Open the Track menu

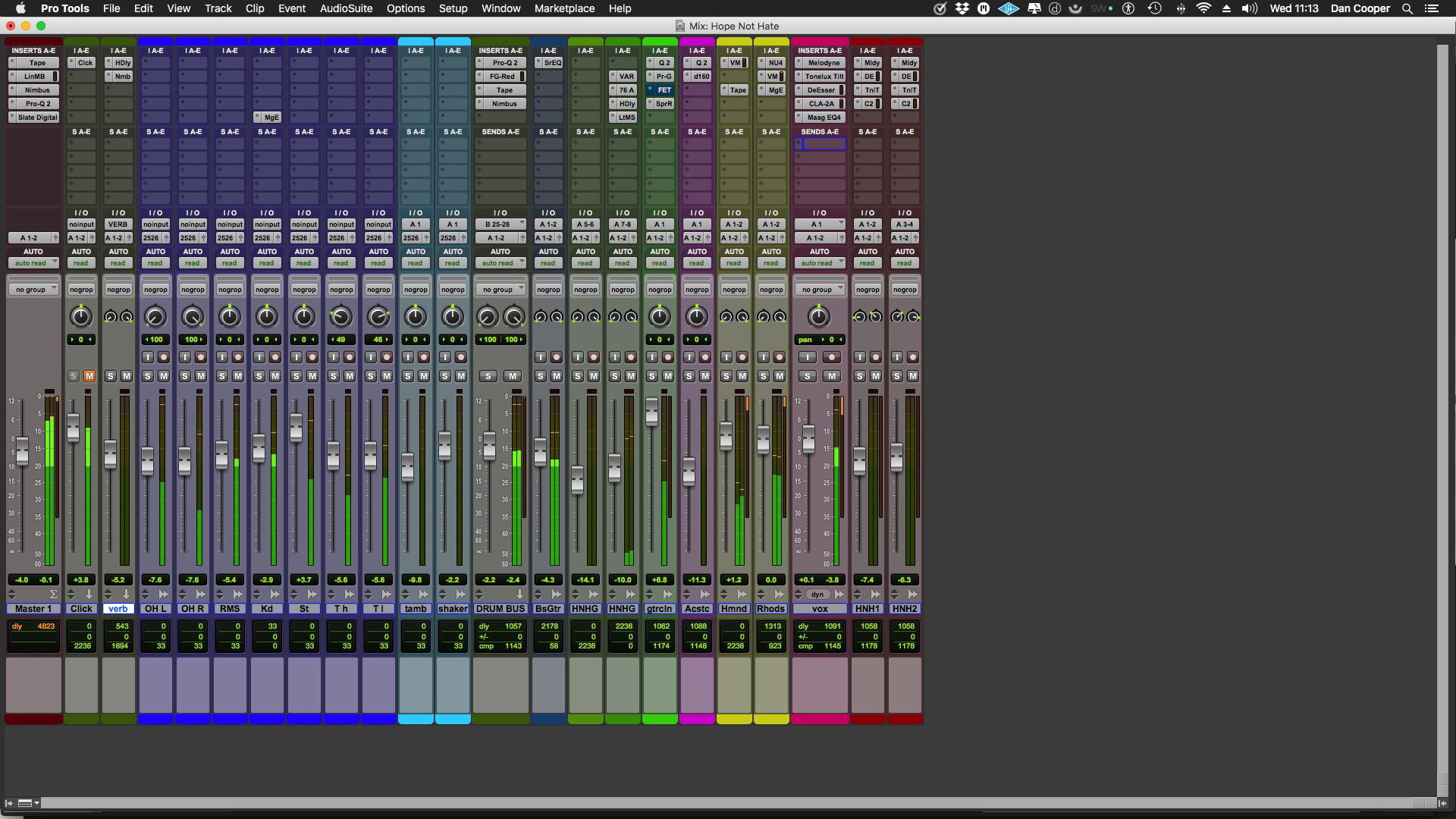pyautogui.click(x=218, y=8)
